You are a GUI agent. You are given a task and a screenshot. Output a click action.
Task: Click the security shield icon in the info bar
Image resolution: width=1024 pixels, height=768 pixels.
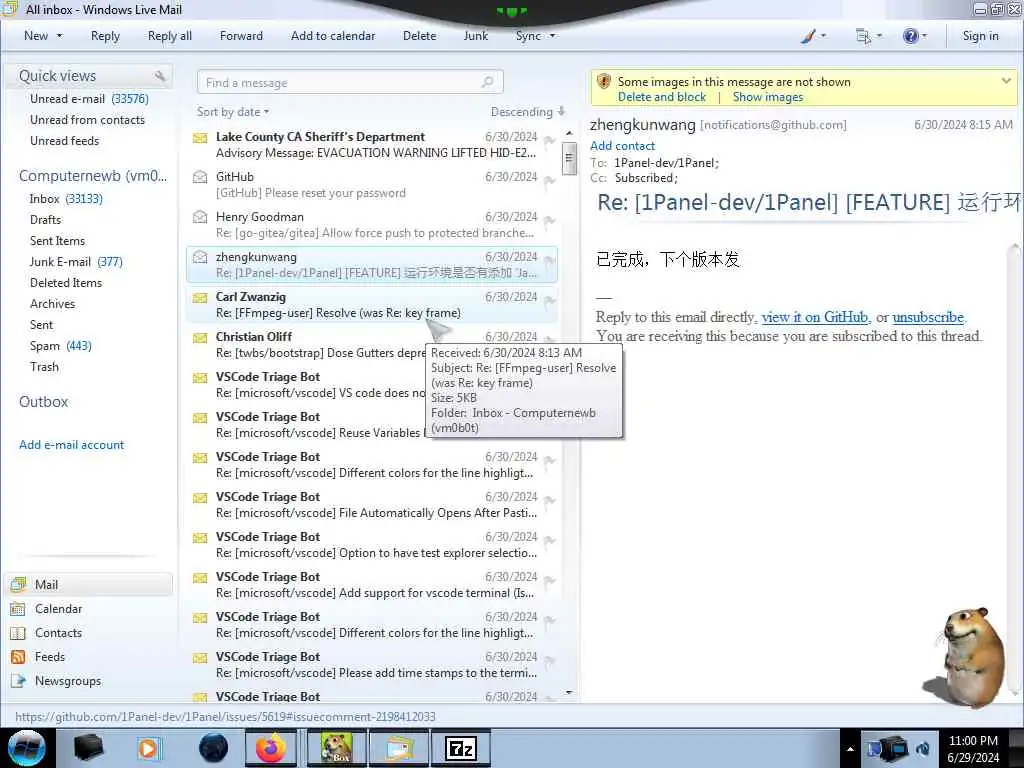coord(604,82)
